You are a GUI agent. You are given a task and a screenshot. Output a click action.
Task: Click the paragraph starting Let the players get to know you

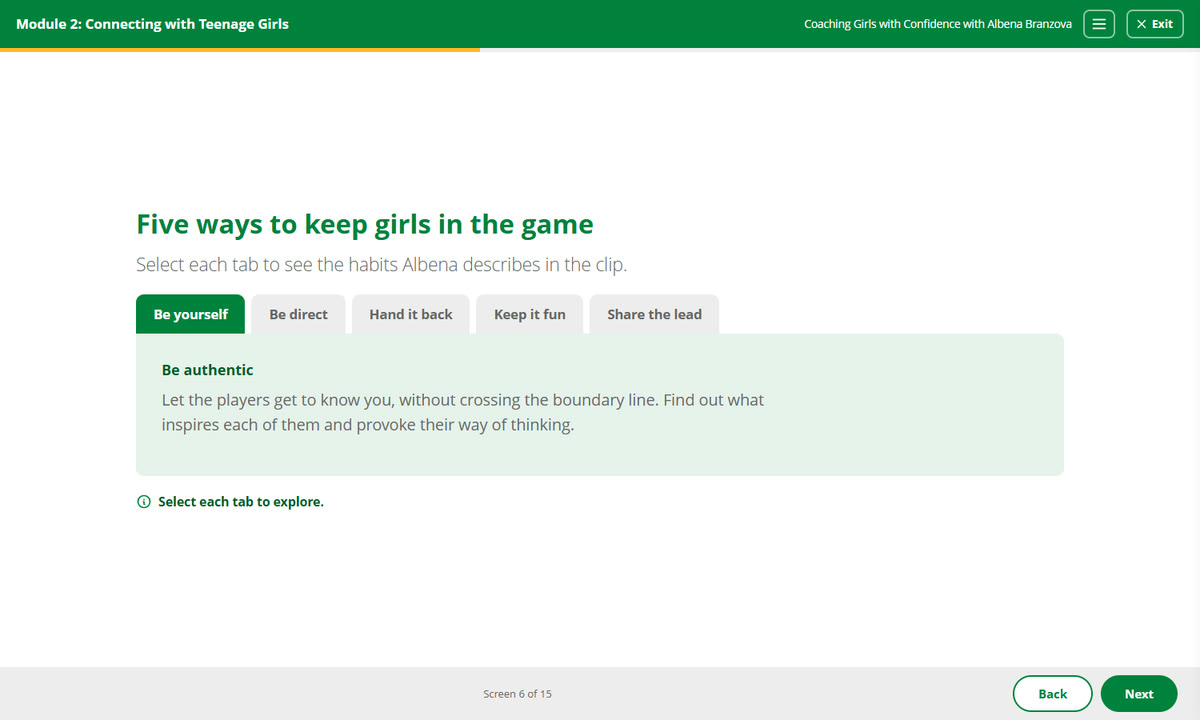click(463, 412)
